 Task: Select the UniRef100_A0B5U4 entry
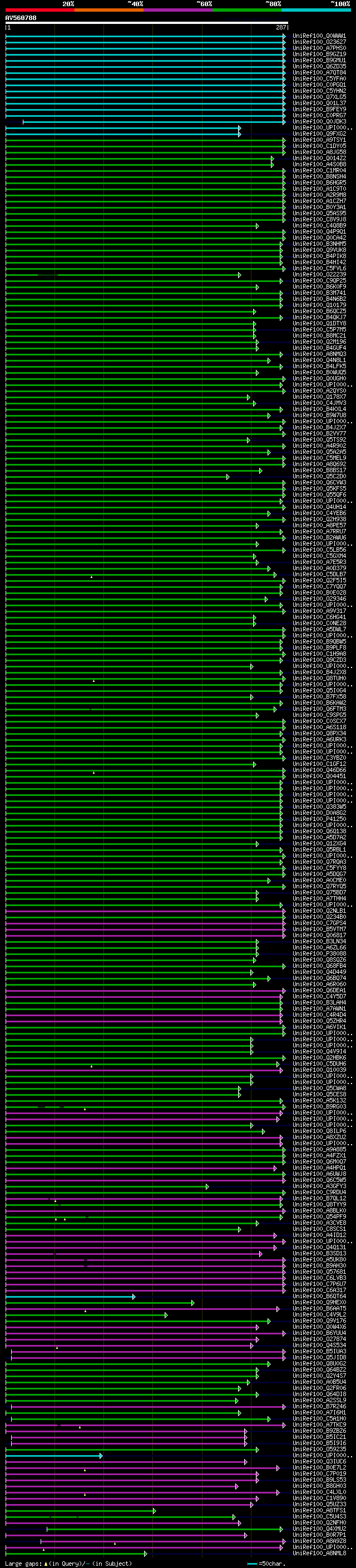319,1382
